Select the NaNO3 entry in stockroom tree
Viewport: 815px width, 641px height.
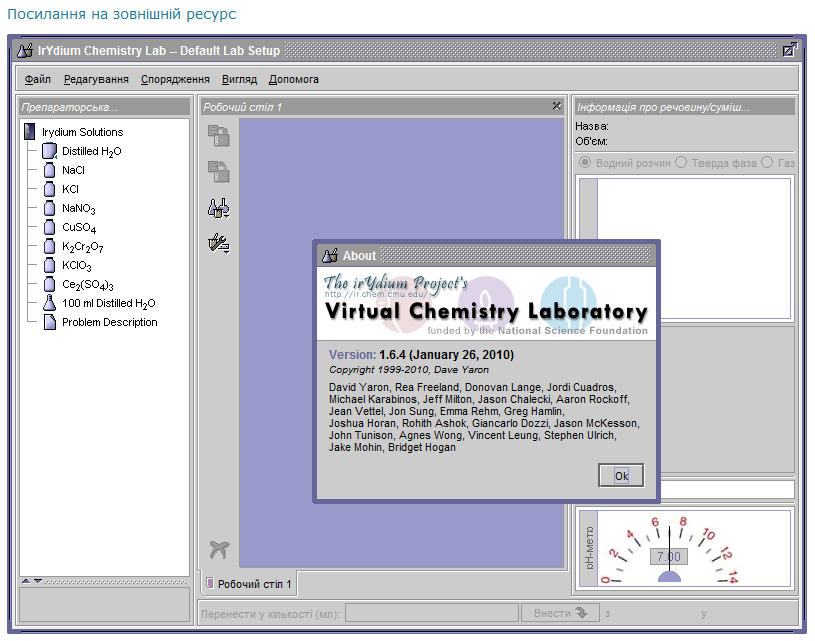coord(78,208)
